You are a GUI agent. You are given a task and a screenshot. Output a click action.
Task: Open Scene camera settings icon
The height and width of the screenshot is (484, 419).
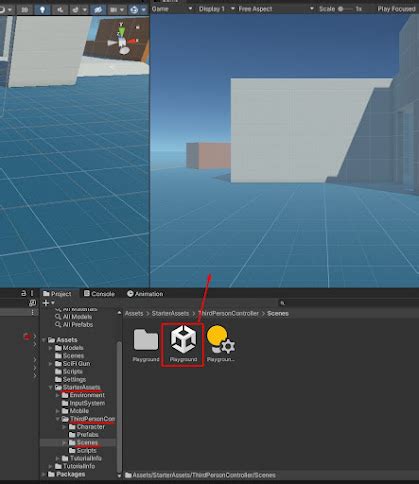(114, 10)
